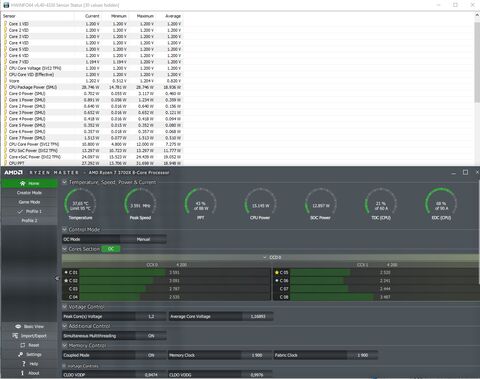The image size is (480, 379).
Task: Open the Game Mode profile
Action: [29, 202]
